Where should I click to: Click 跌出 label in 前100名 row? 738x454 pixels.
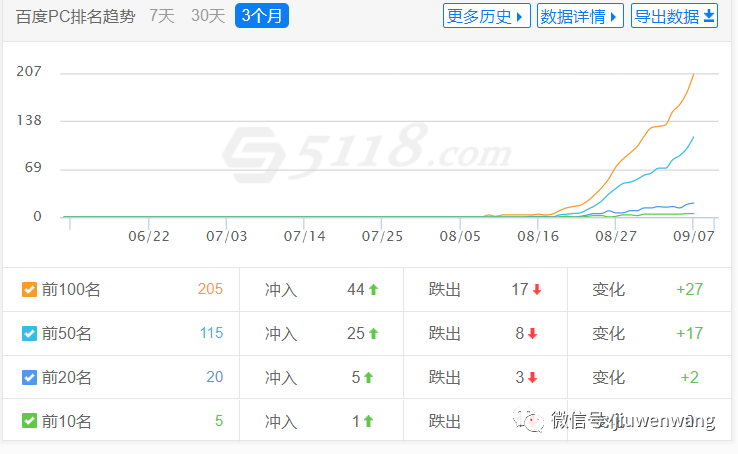(x=445, y=289)
